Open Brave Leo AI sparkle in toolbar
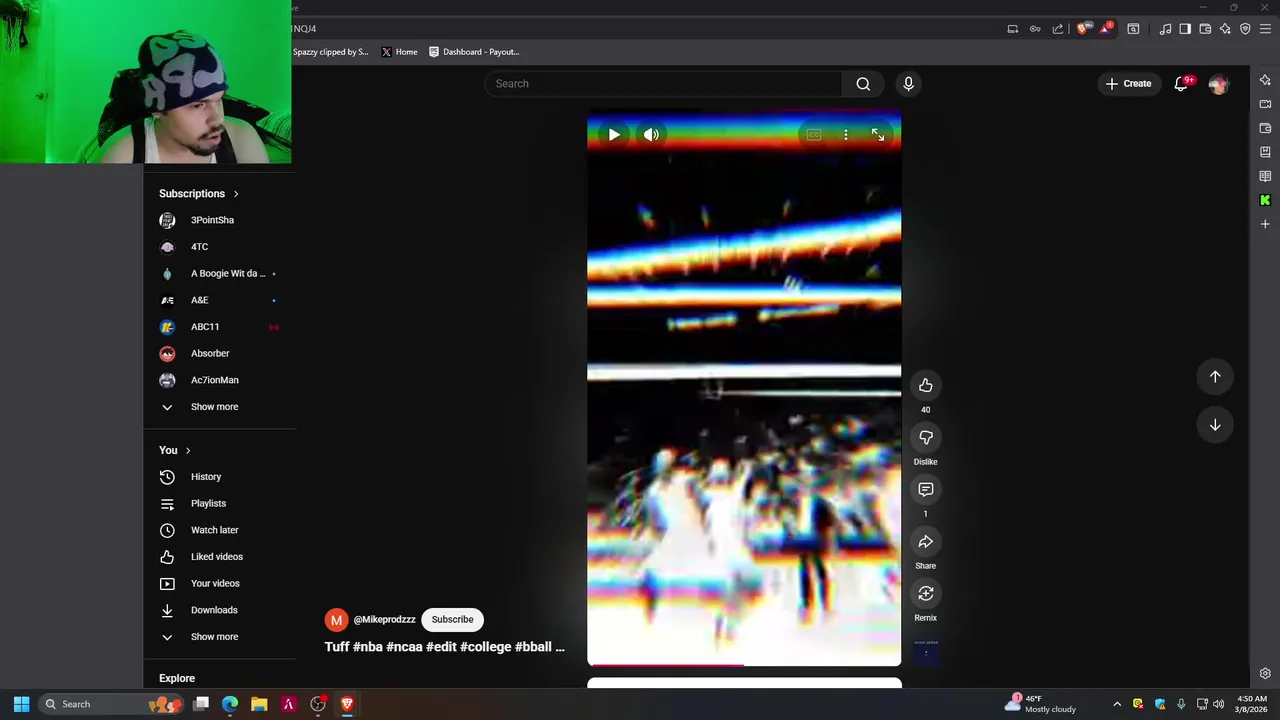The width and height of the screenshot is (1280, 720). click(1225, 29)
